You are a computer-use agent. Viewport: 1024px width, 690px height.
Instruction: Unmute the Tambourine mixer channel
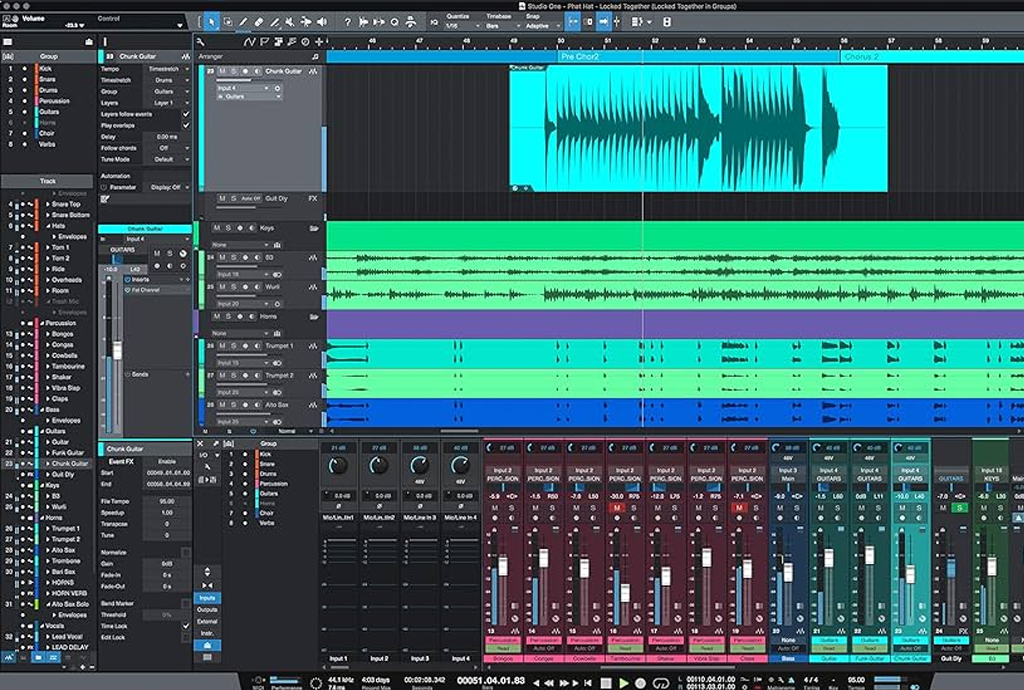(618, 508)
